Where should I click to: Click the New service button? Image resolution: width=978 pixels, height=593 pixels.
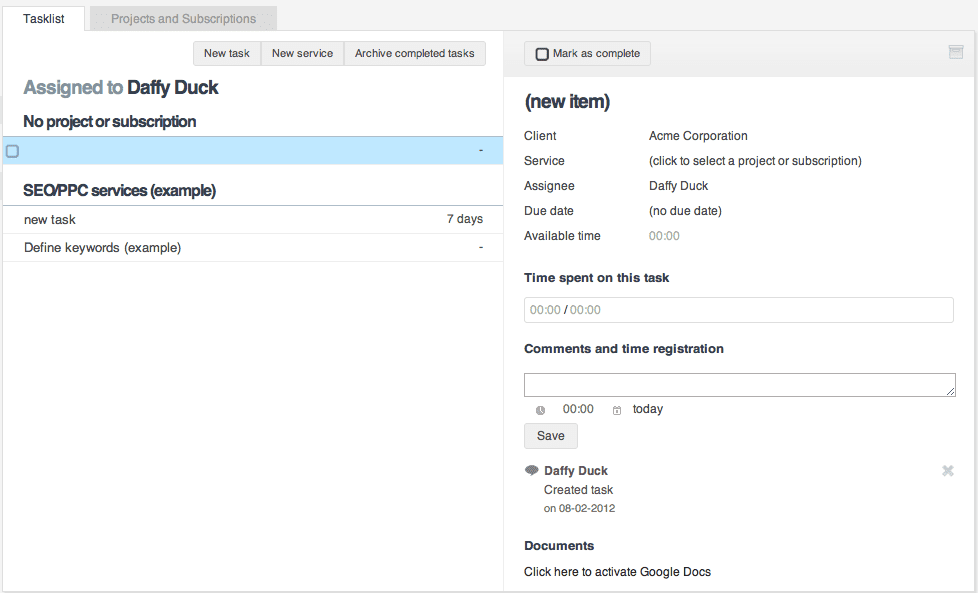tap(303, 54)
